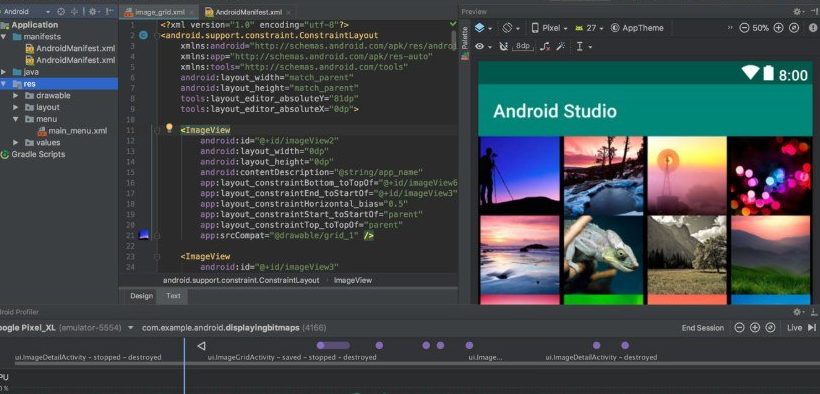Screen dimensions: 820x394
Task: Open the Android project view dropdown
Action: [x=26, y=12]
